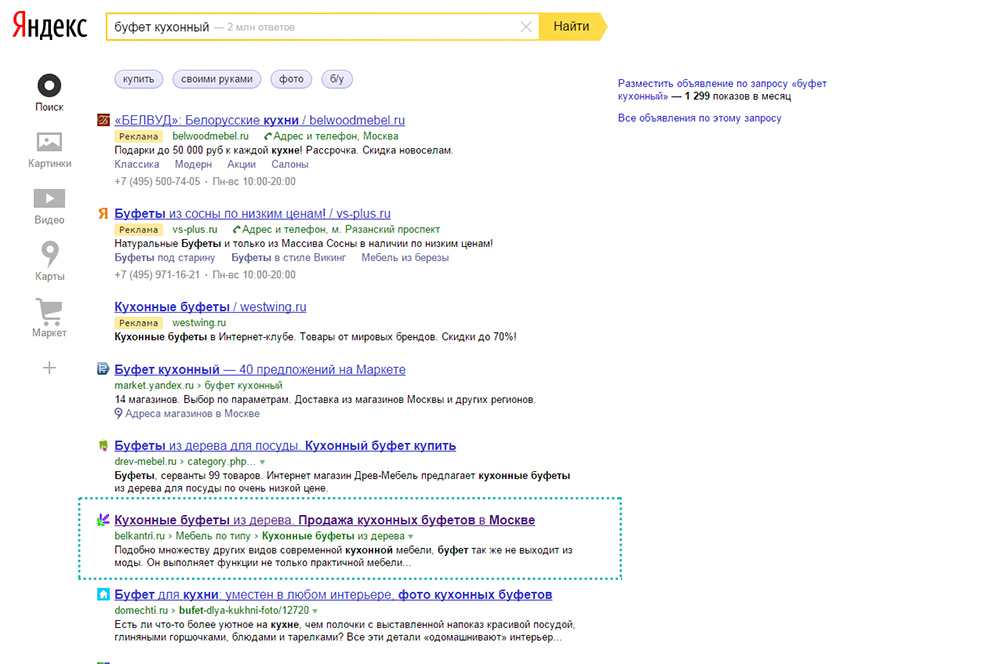Open the Маркет cart icon
The height and width of the screenshot is (664, 1000).
click(49, 312)
